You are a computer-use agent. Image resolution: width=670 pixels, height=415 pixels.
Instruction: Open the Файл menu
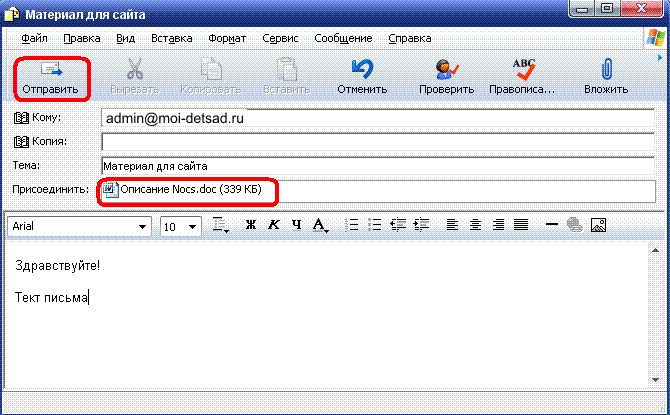pyautogui.click(x=33, y=38)
